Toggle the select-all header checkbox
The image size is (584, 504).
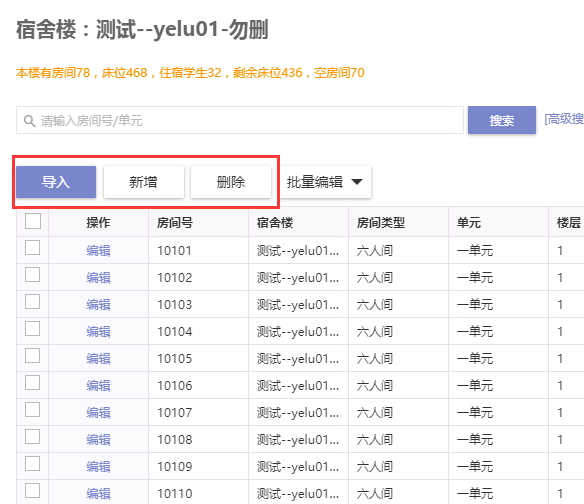tap(33, 221)
